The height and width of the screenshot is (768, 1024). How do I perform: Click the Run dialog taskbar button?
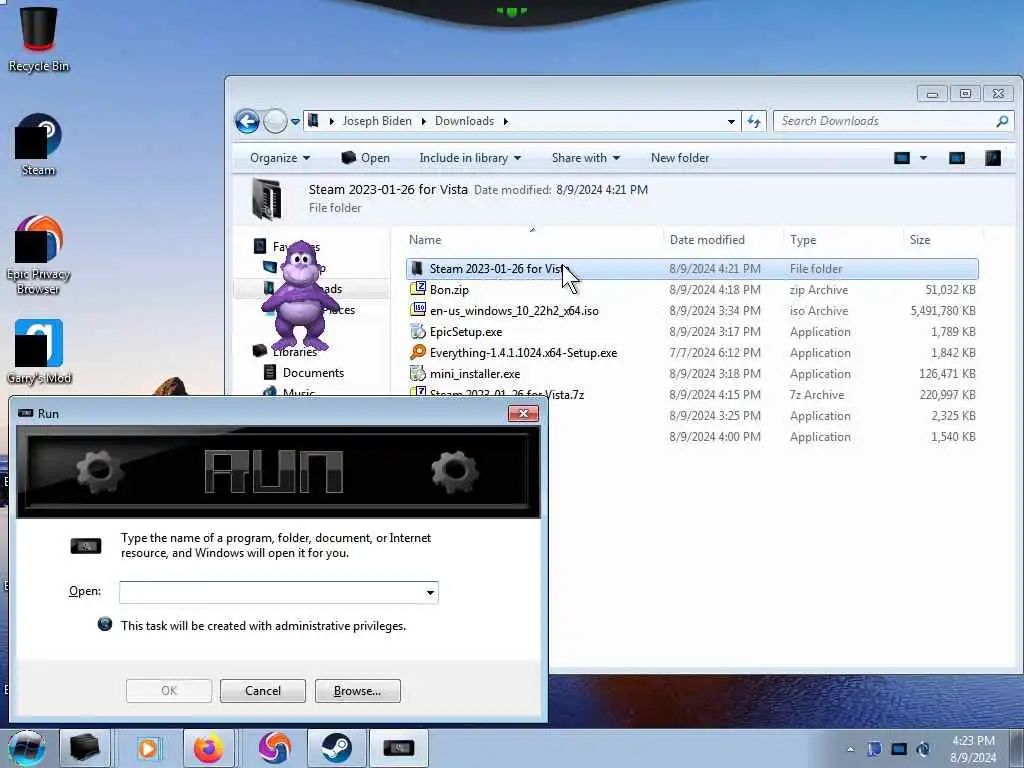pyautogui.click(x=398, y=748)
